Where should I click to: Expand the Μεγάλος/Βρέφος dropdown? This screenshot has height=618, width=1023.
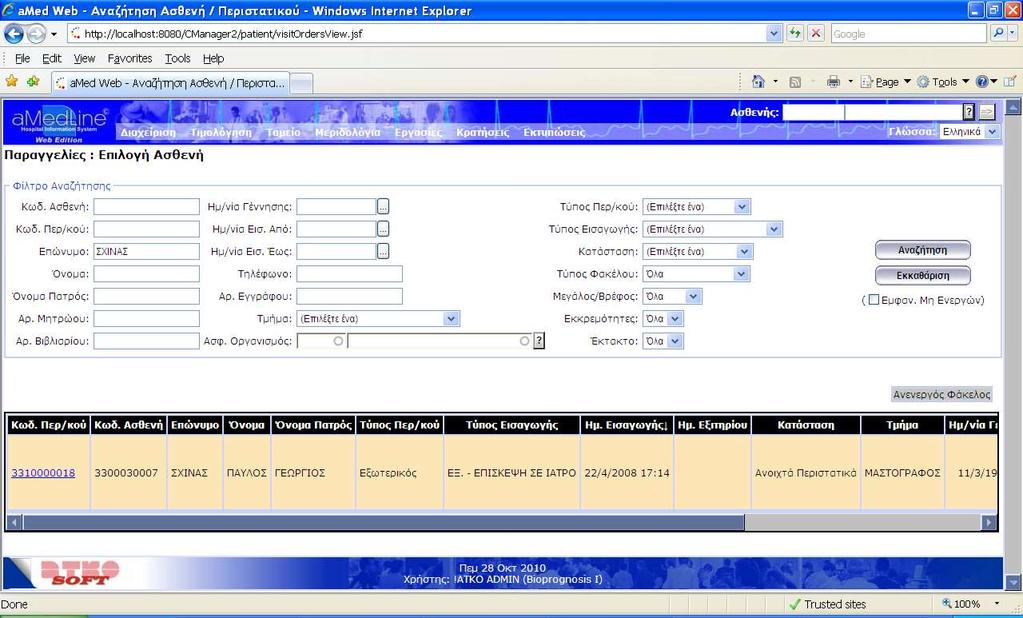pos(694,296)
